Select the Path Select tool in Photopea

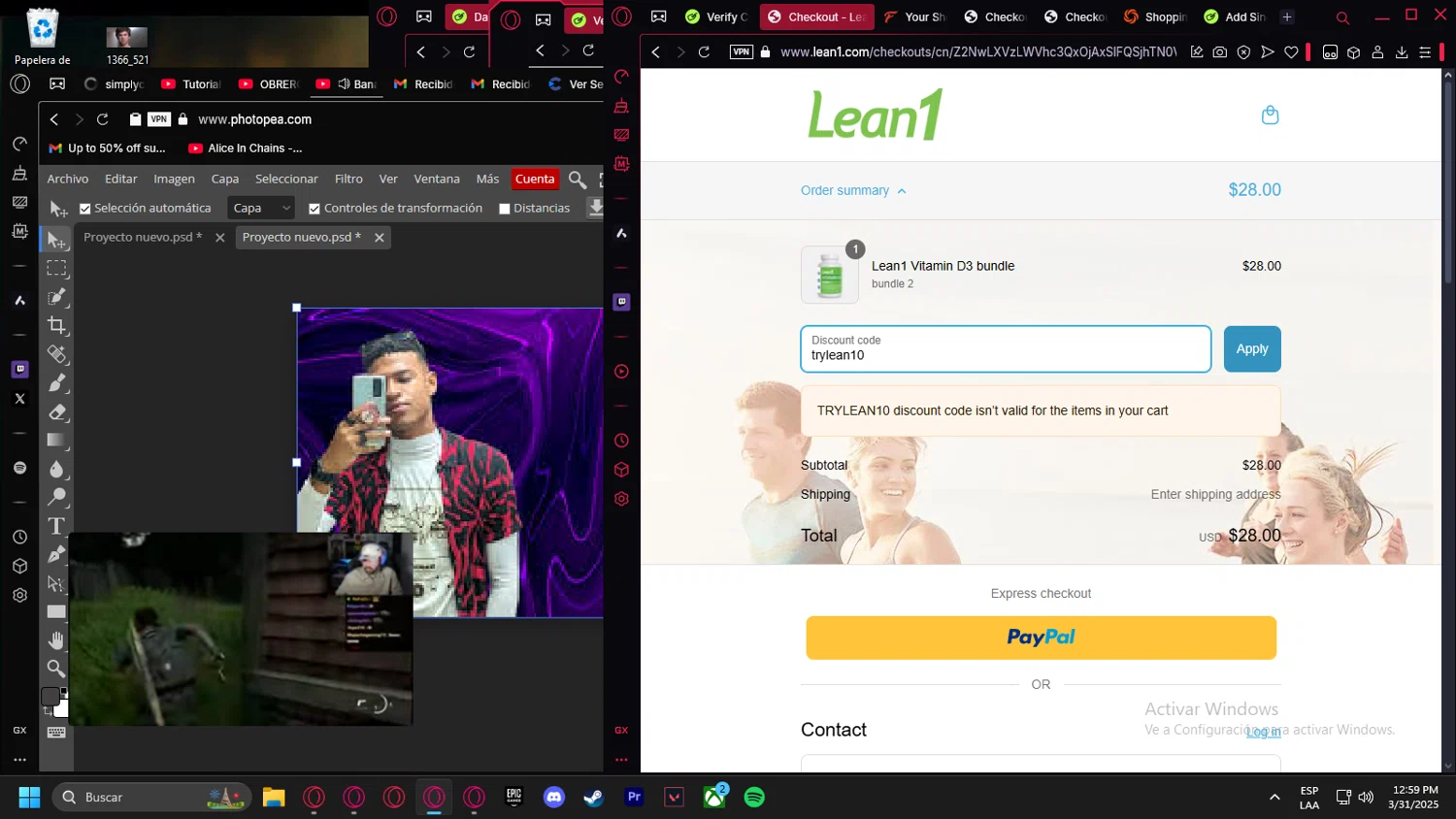point(57,583)
